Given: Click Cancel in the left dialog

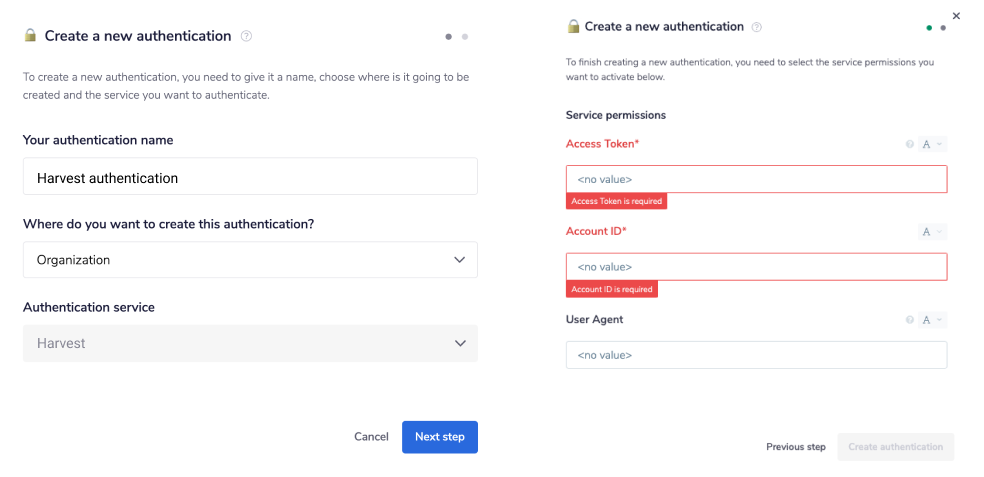Looking at the screenshot, I should tap(371, 437).
